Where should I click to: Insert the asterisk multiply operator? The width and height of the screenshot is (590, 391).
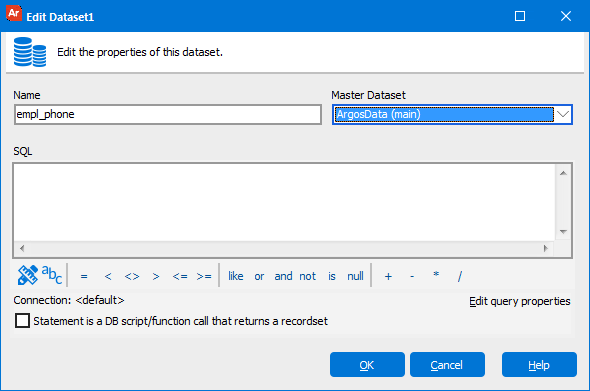(436, 275)
